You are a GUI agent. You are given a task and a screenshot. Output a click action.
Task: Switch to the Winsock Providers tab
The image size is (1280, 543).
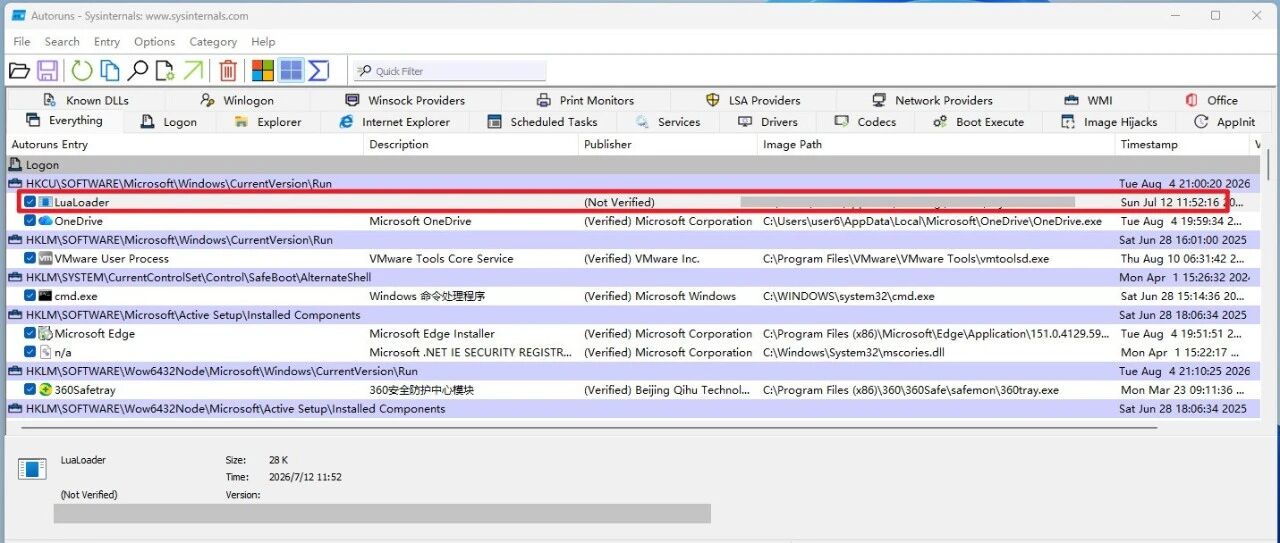pos(405,100)
